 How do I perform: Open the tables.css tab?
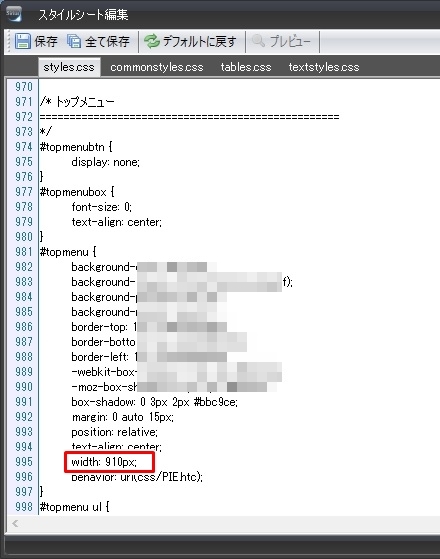pyautogui.click(x=246, y=67)
